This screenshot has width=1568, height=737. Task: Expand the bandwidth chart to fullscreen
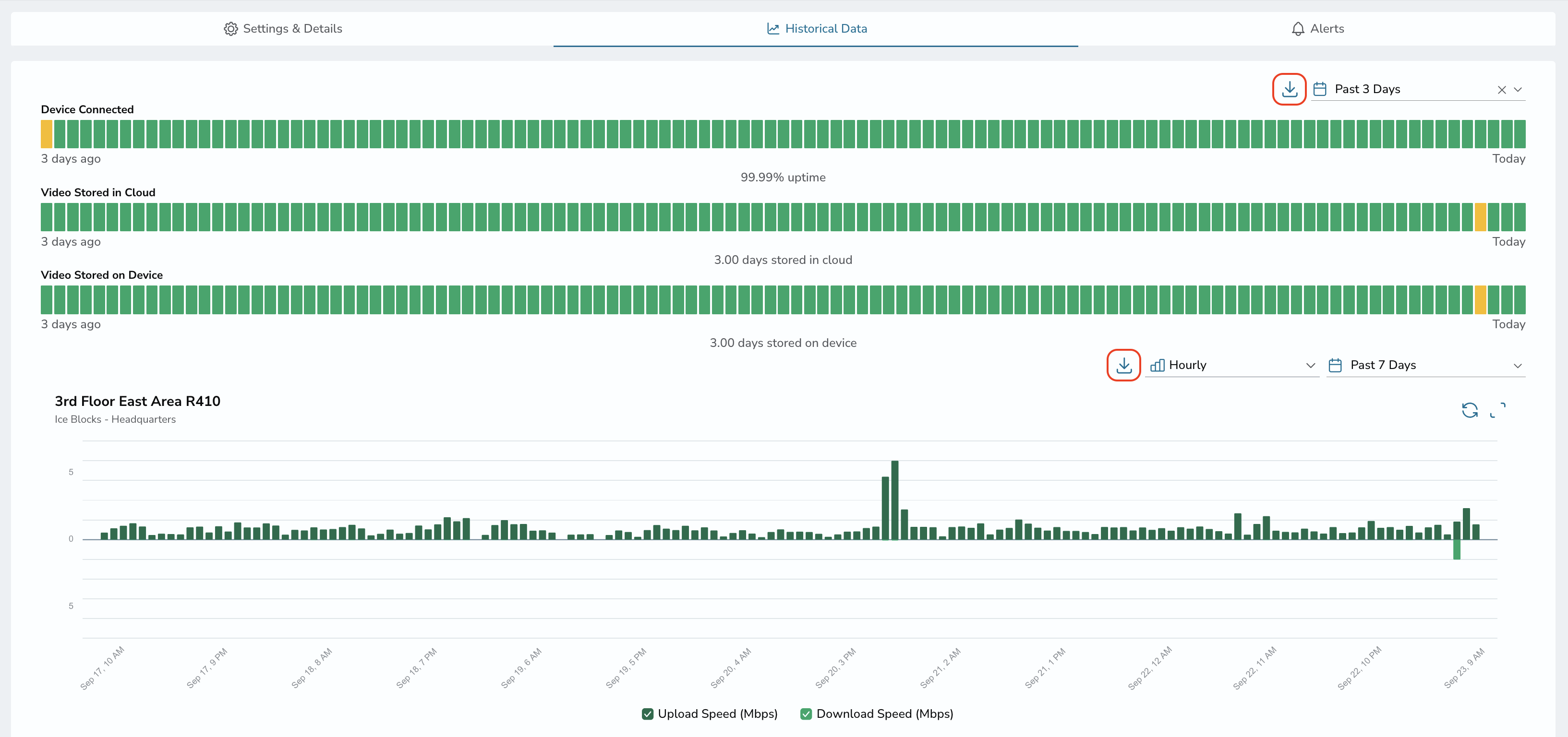point(1497,410)
